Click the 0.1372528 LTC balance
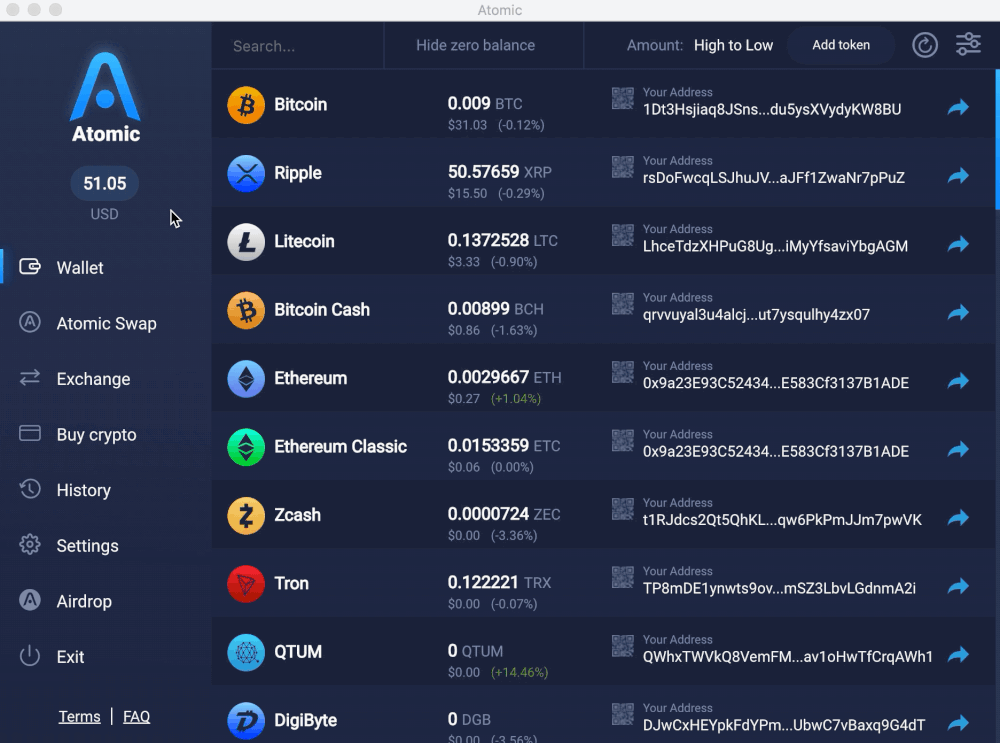The width and height of the screenshot is (1000, 743). pos(503,240)
